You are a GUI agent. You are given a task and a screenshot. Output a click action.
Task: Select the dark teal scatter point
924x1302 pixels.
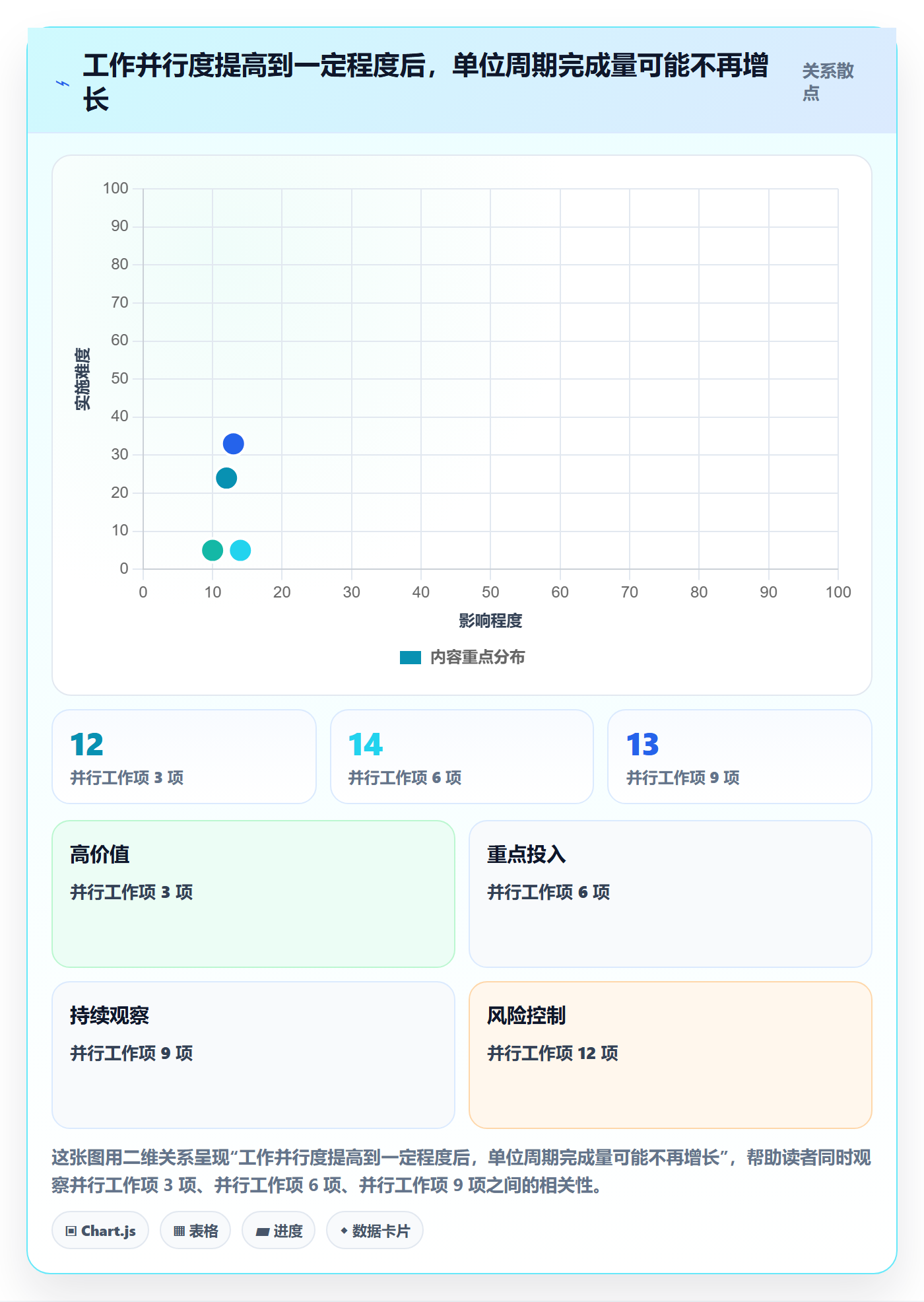226,478
